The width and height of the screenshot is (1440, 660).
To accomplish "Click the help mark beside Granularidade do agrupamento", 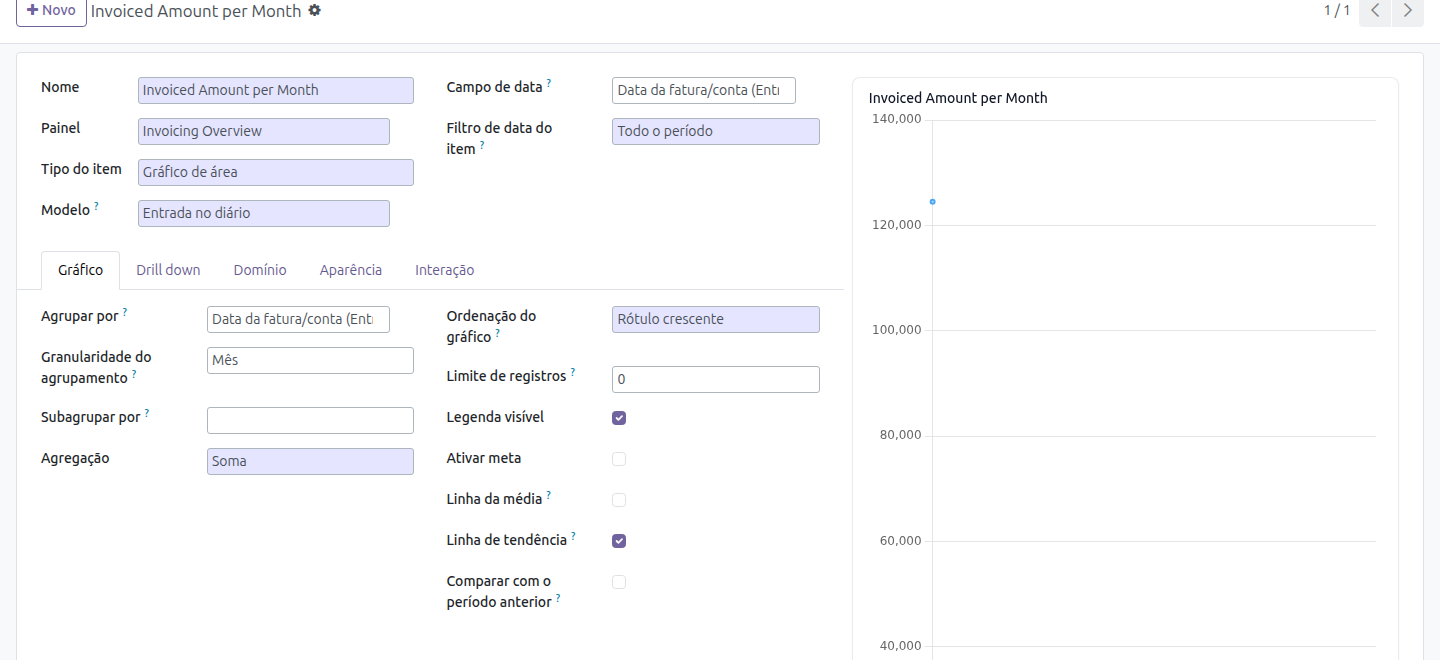I will coord(134,374).
